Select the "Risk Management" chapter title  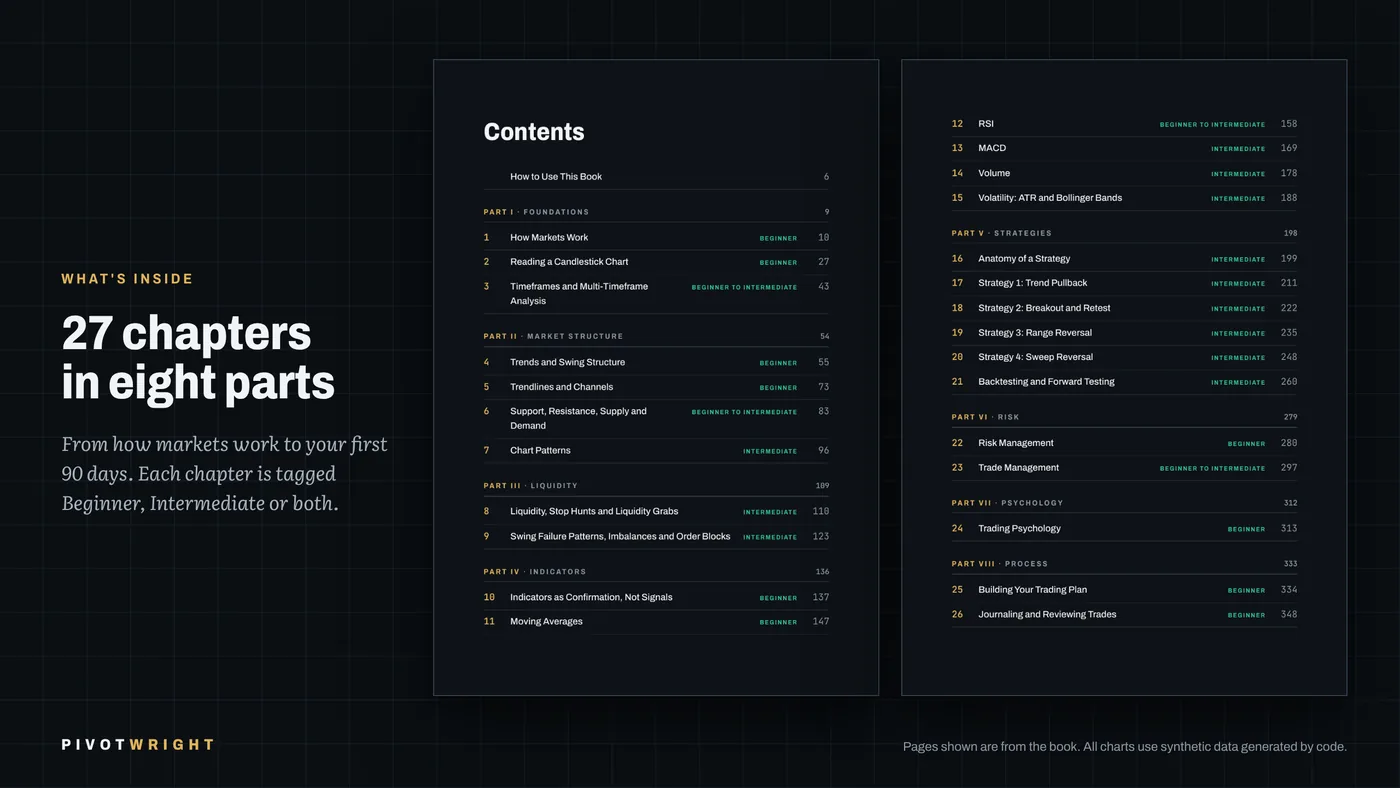pos(1016,443)
